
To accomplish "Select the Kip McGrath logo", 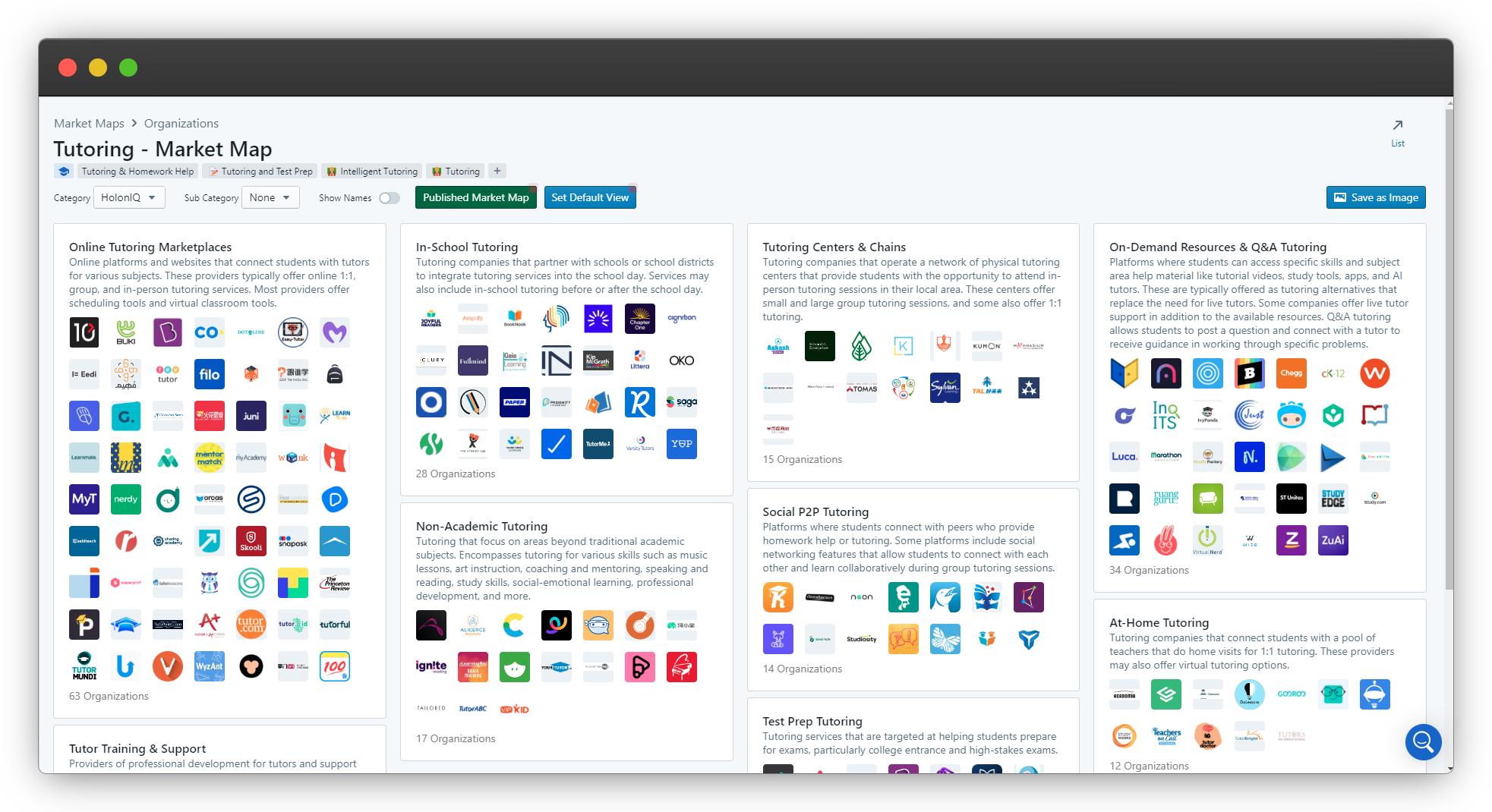I will pos(598,360).
